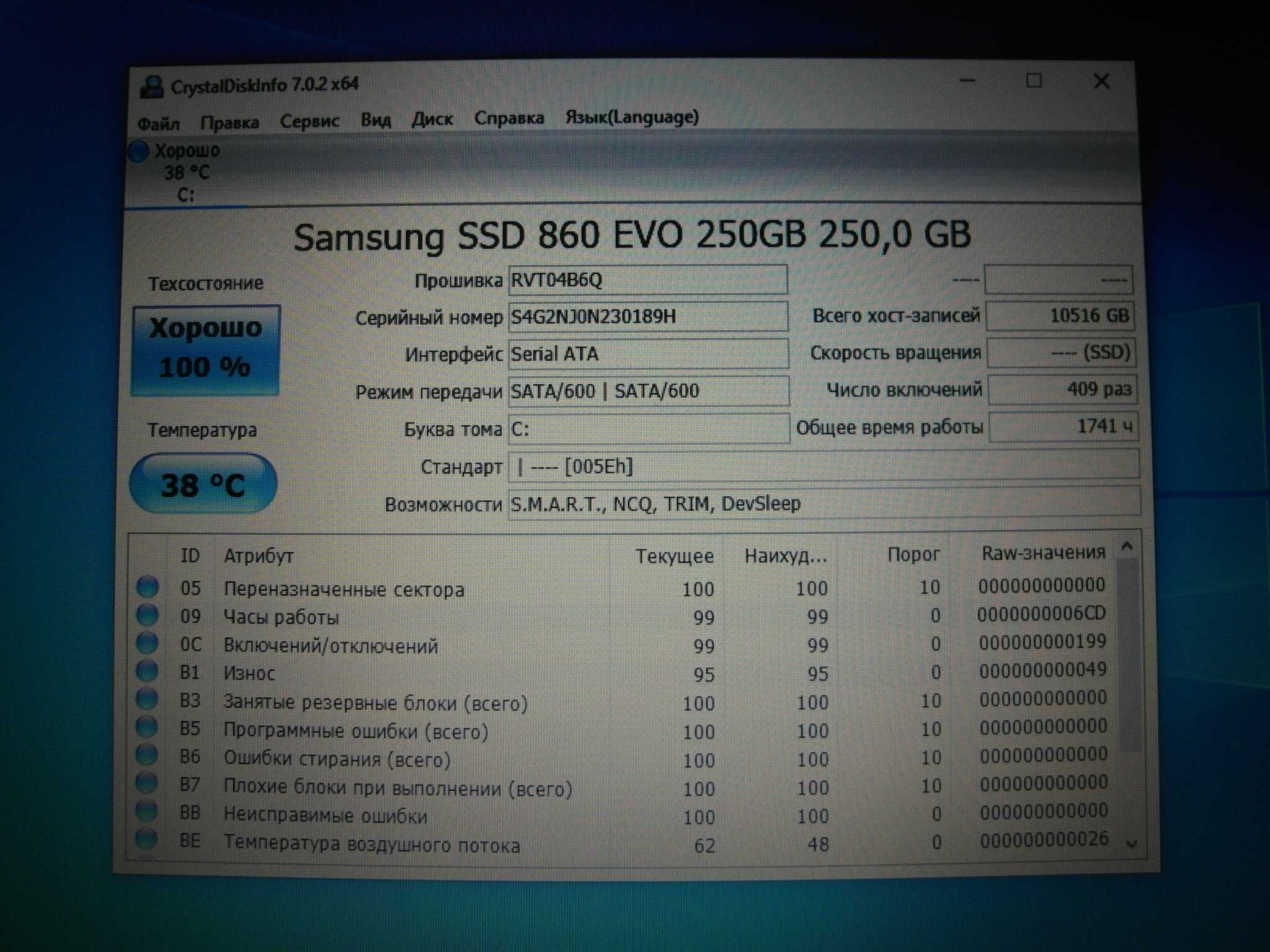Click the Порог column header
Image resolution: width=1270 pixels, height=952 pixels.
tap(913, 554)
